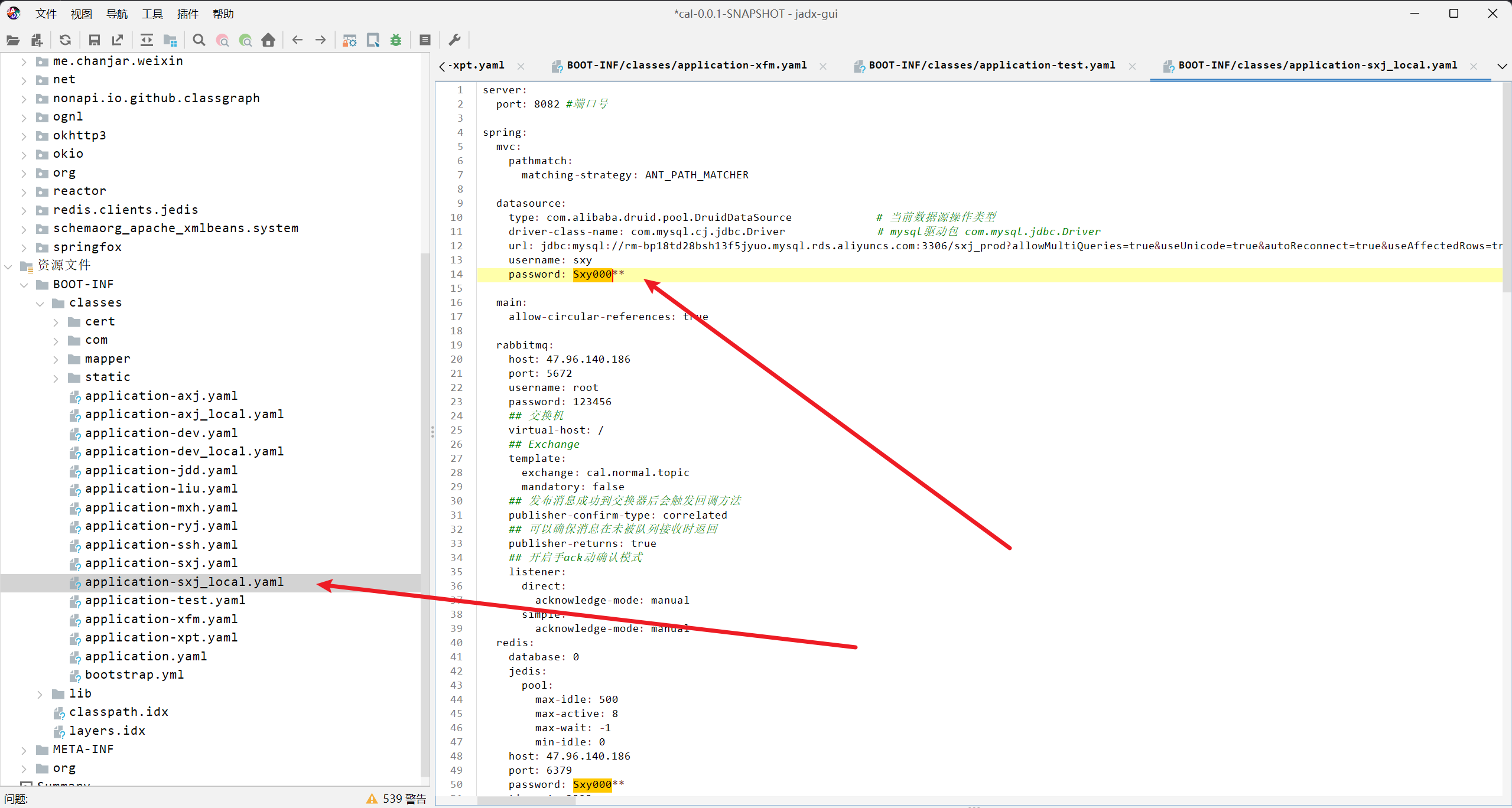Image resolution: width=1512 pixels, height=808 pixels.
Task: Click the deobfuscation toggle icon
Action: (x=350, y=40)
